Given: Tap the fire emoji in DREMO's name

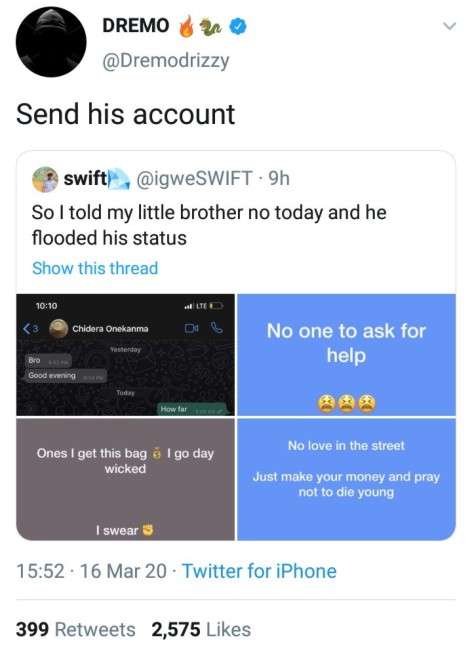Looking at the screenshot, I should 186,26.
